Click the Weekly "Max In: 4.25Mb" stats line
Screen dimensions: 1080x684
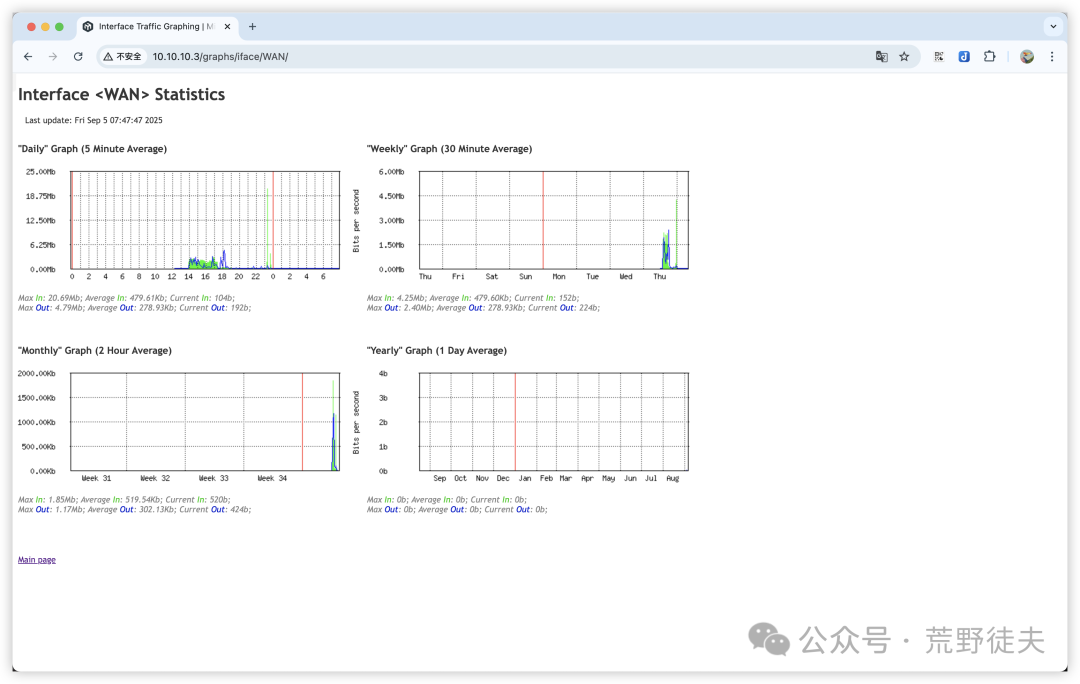pos(472,298)
